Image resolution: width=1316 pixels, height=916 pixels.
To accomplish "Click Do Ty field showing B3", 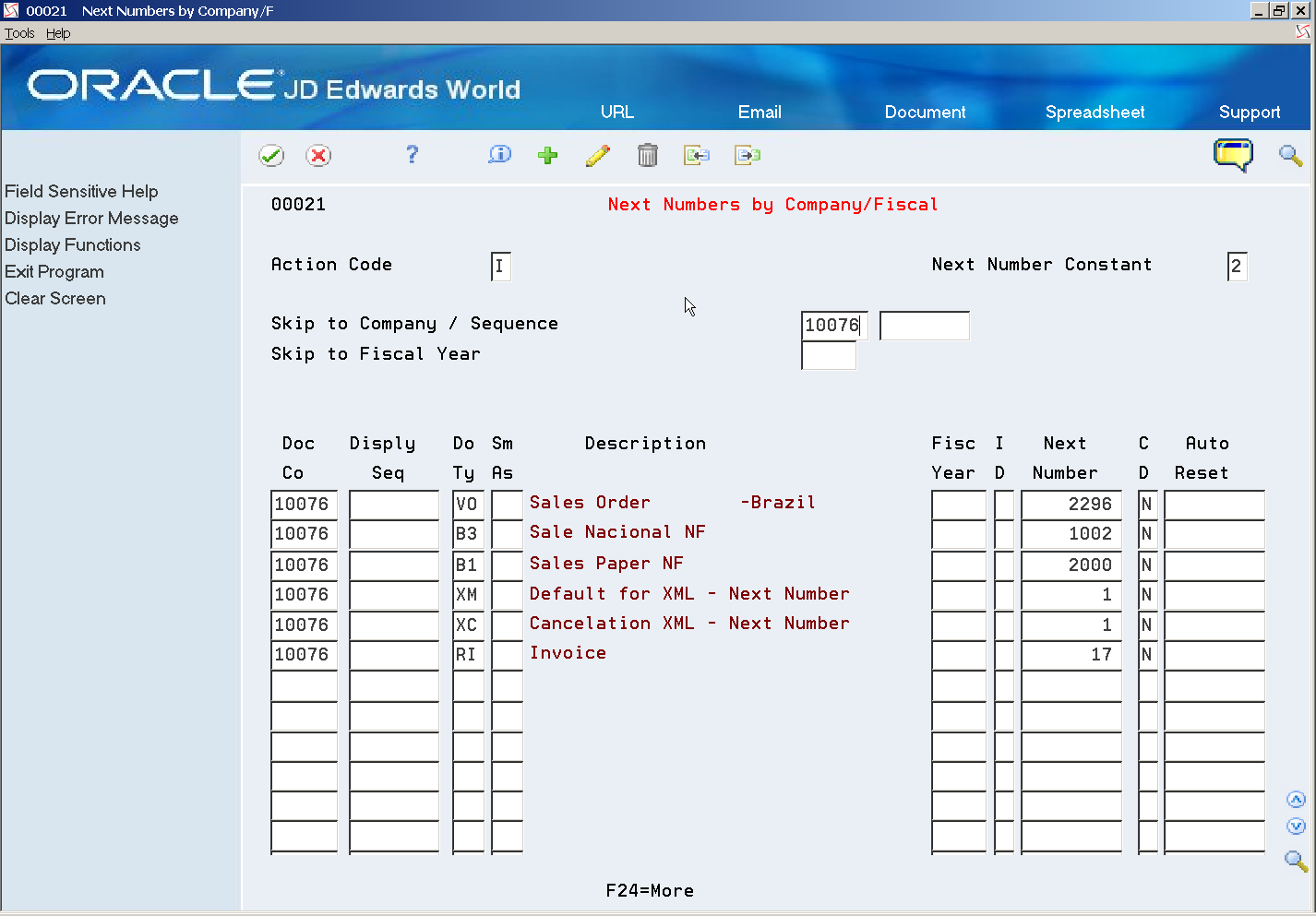I will [x=469, y=534].
